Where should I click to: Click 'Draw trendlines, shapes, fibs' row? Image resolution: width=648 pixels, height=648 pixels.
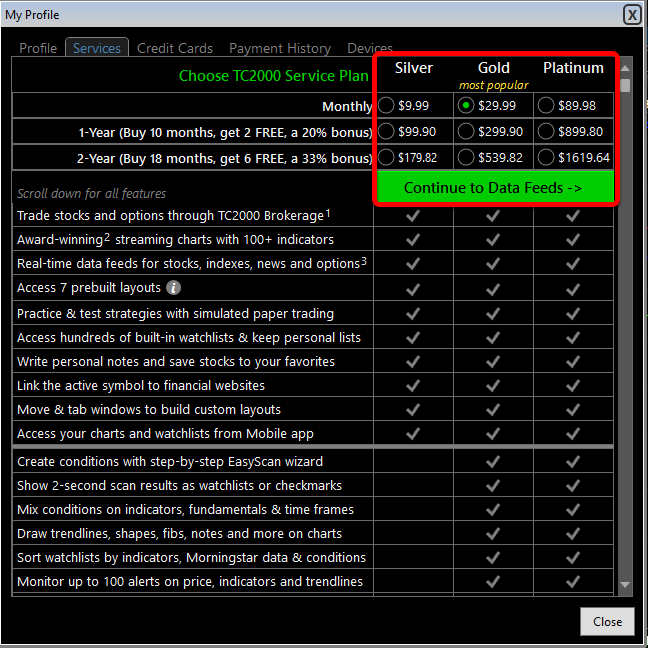[x=193, y=533]
